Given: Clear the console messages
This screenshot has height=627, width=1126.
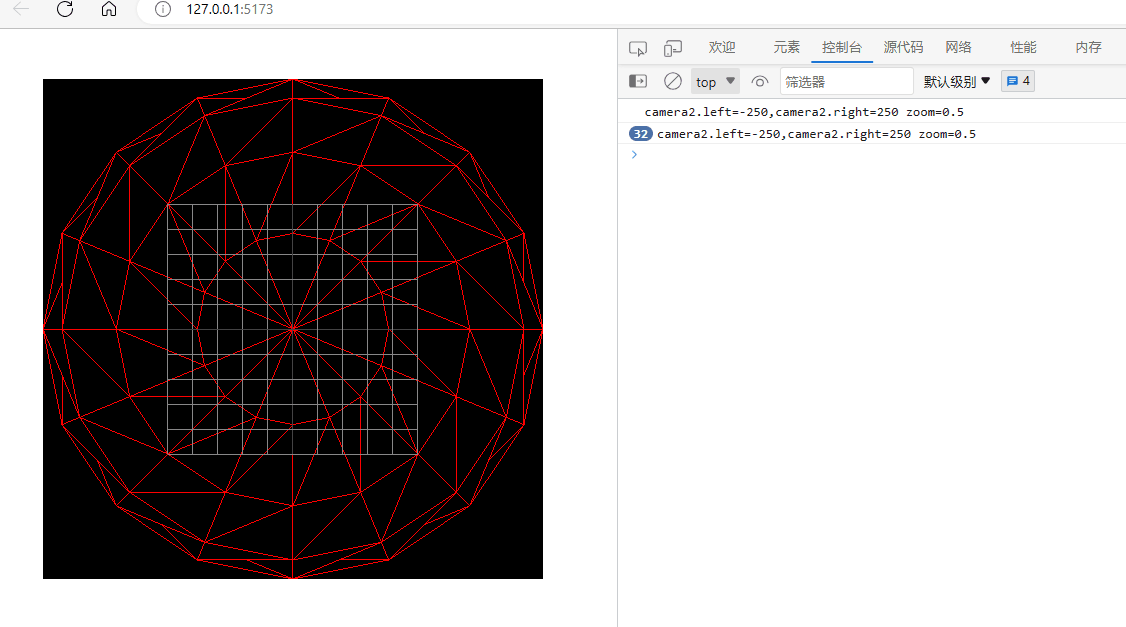Looking at the screenshot, I should point(672,81).
